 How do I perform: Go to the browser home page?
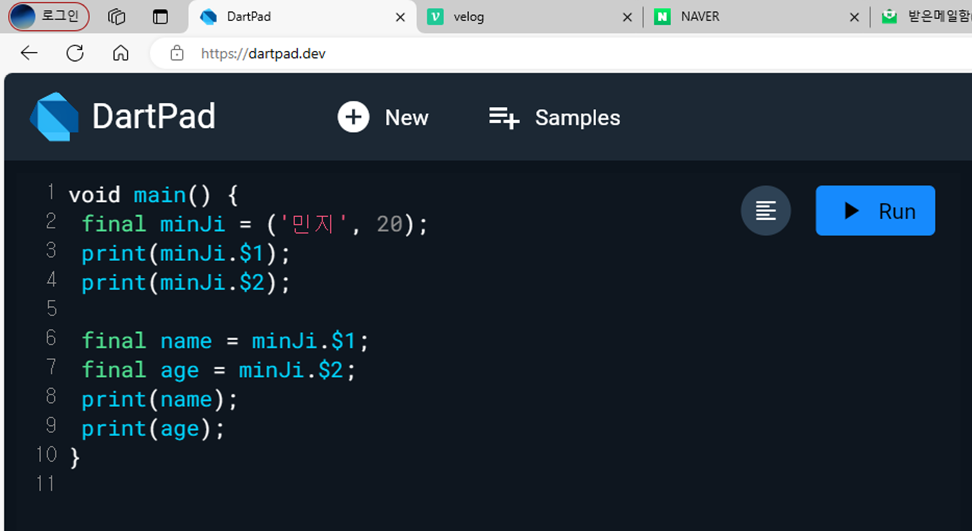click(120, 53)
